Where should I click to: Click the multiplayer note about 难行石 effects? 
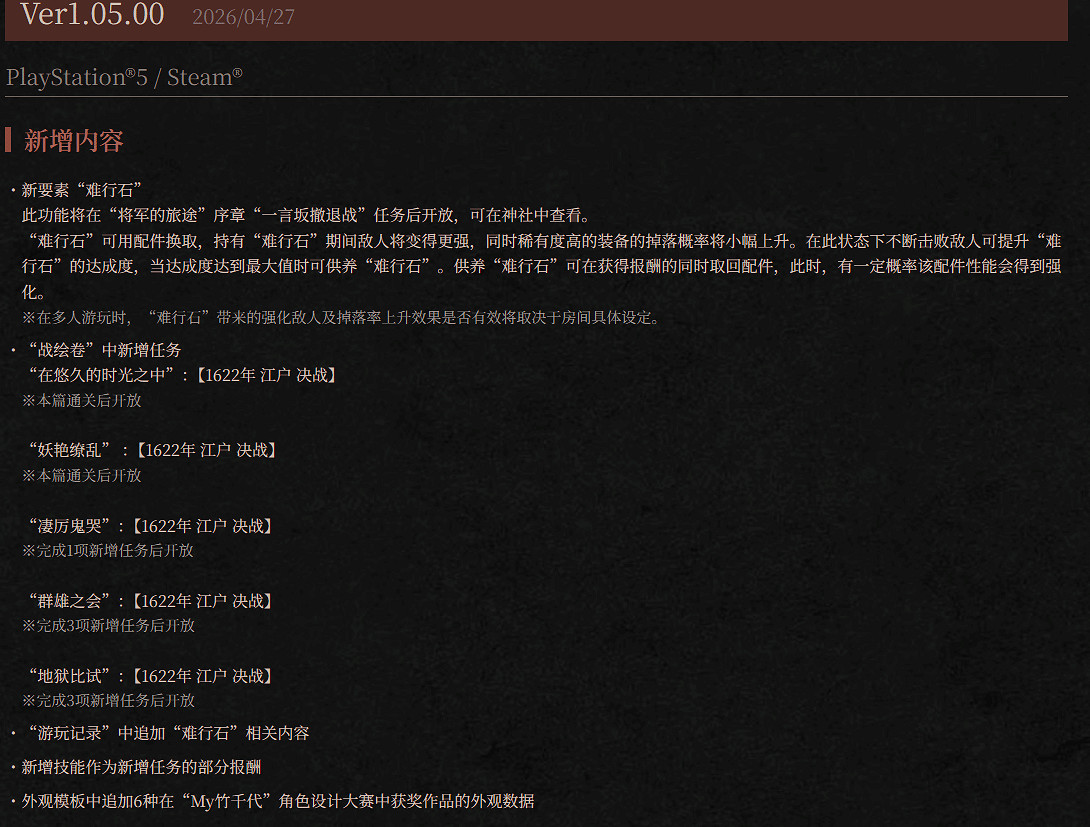click(340, 317)
